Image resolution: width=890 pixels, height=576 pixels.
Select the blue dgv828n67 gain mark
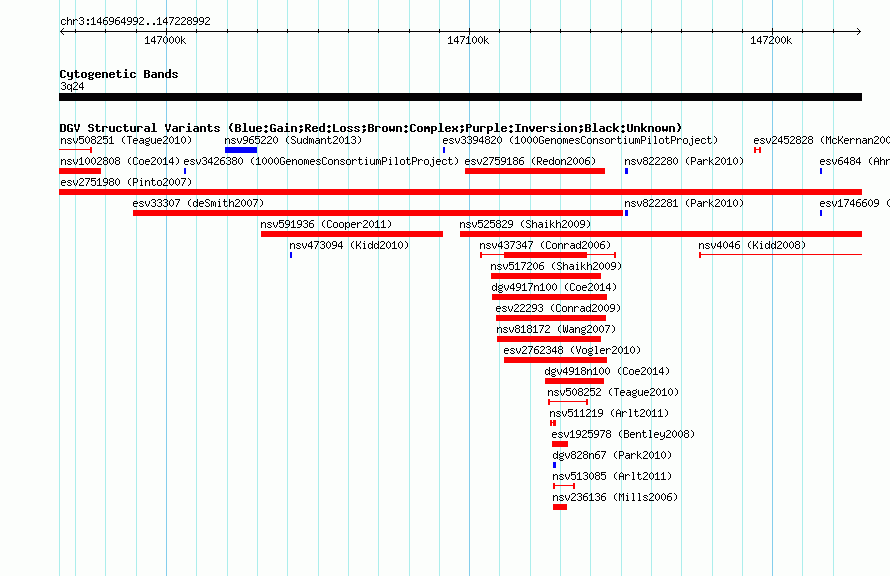[555, 465]
